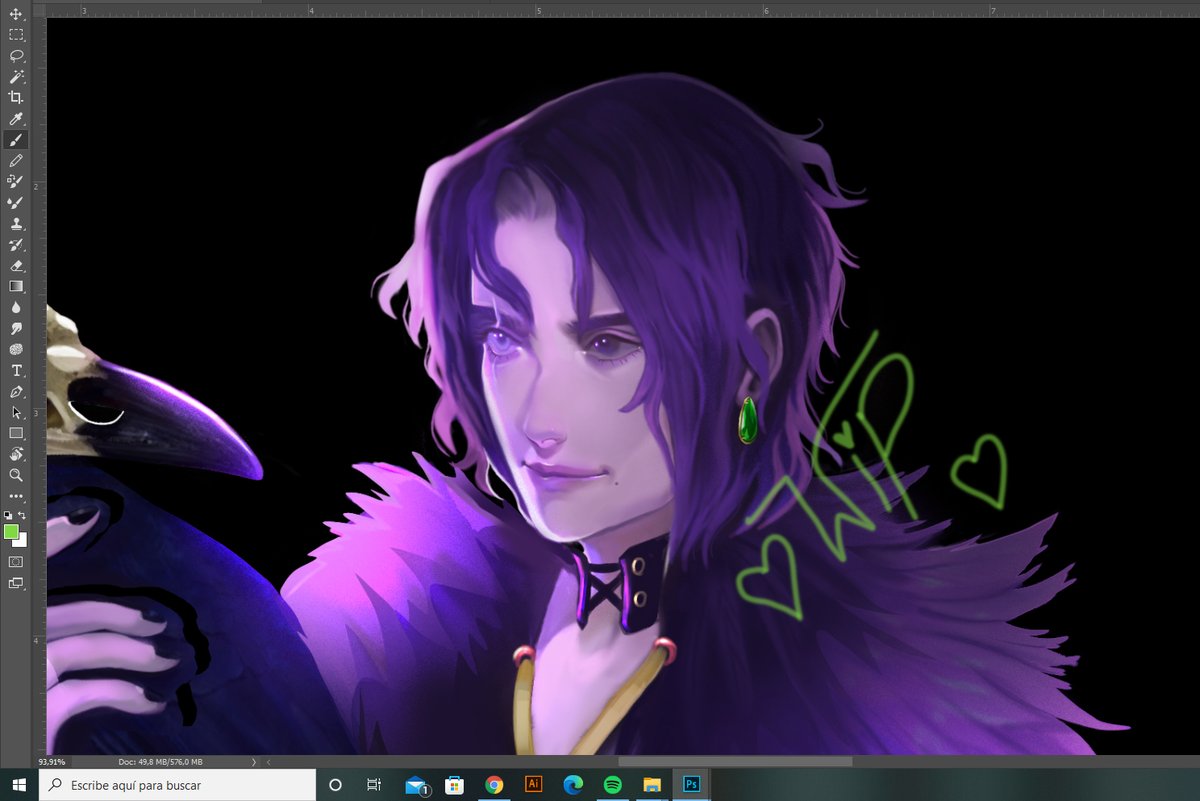Select the Brush tool
Viewport: 1200px width, 801px height.
click(x=16, y=140)
